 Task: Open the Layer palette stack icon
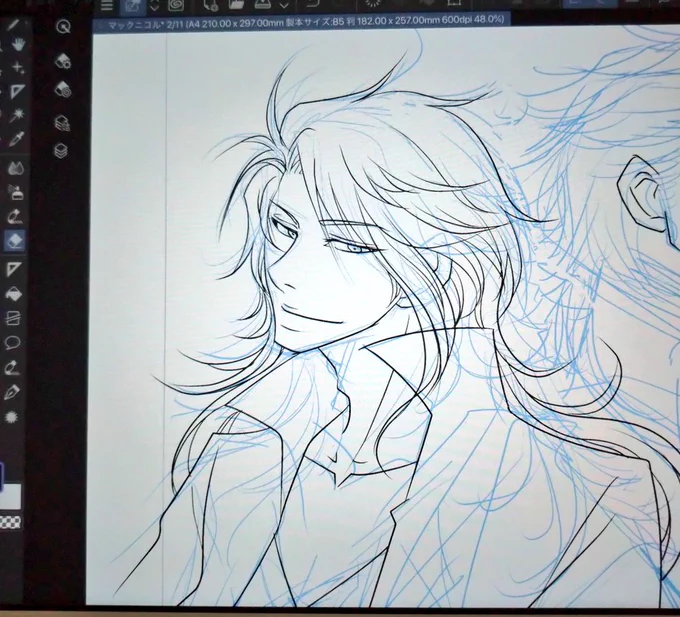pyautogui.click(x=61, y=150)
